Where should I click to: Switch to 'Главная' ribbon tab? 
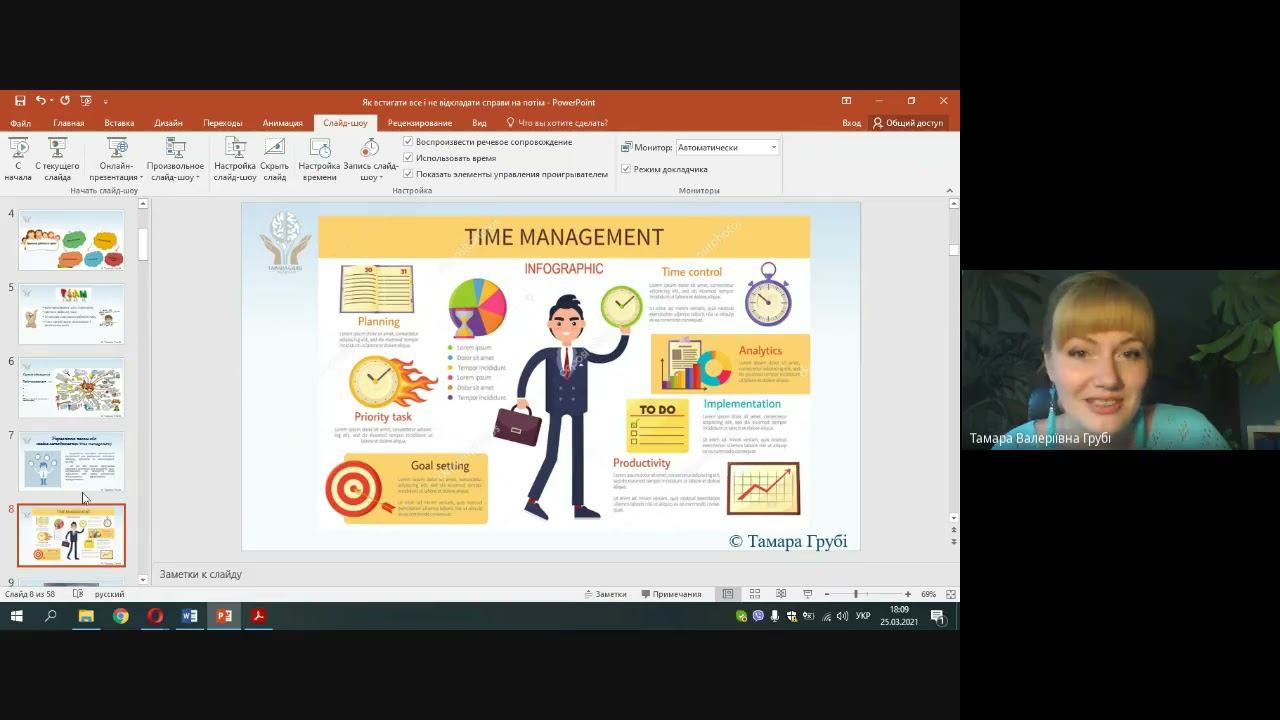[x=69, y=123]
